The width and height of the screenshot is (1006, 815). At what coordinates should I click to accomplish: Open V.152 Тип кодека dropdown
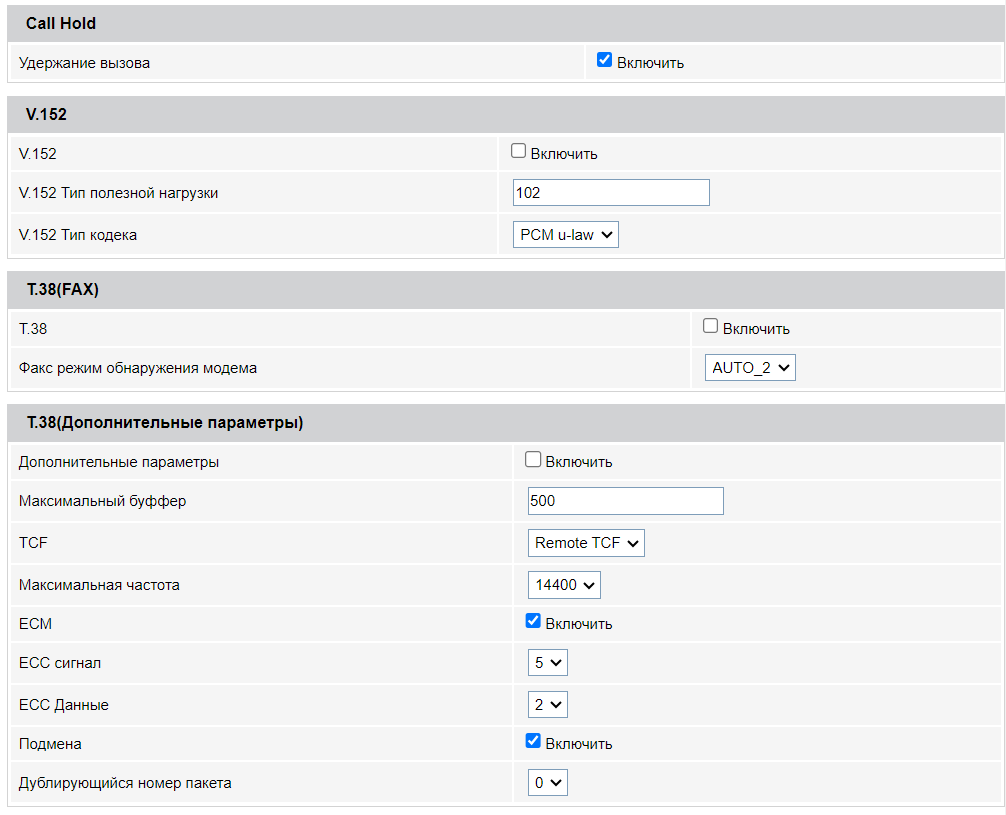tap(566, 235)
